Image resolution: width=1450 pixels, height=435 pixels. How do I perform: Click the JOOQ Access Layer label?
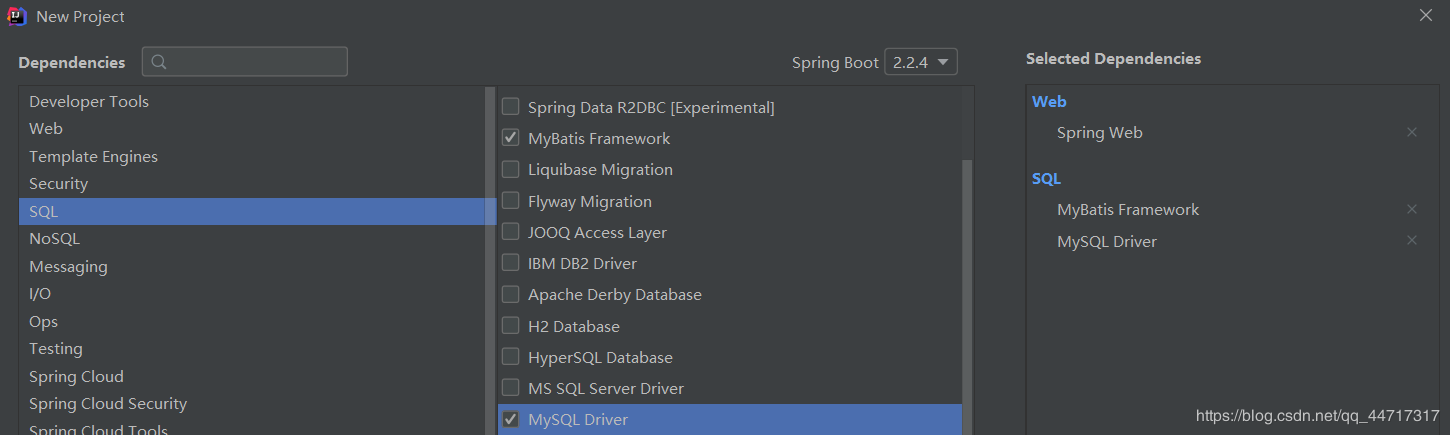point(597,232)
